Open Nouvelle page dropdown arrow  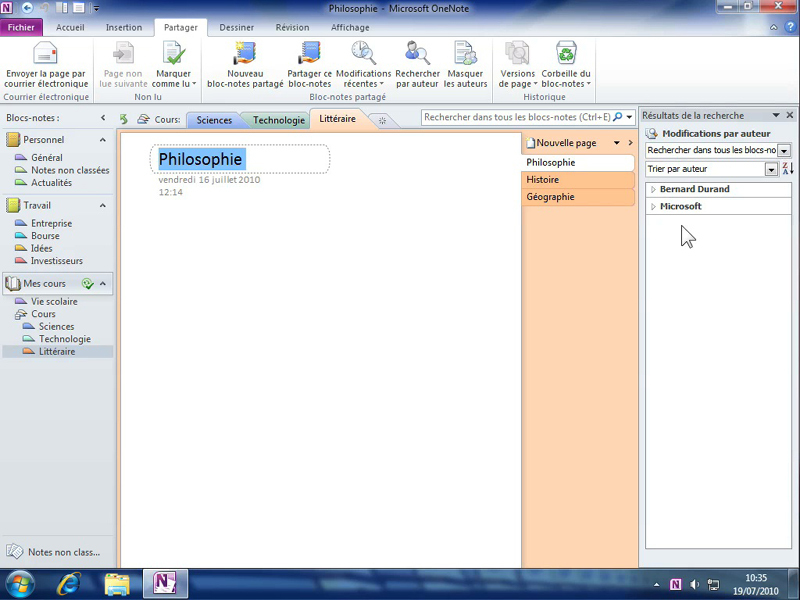coord(617,143)
